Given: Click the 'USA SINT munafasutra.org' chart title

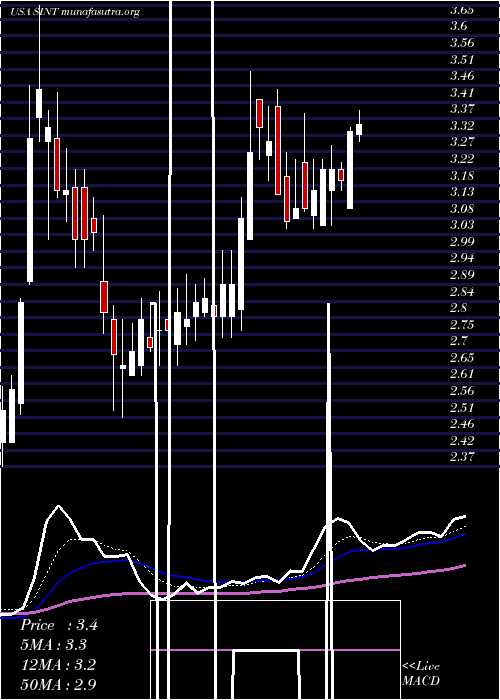Looking at the screenshot, I should coord(75,12).
